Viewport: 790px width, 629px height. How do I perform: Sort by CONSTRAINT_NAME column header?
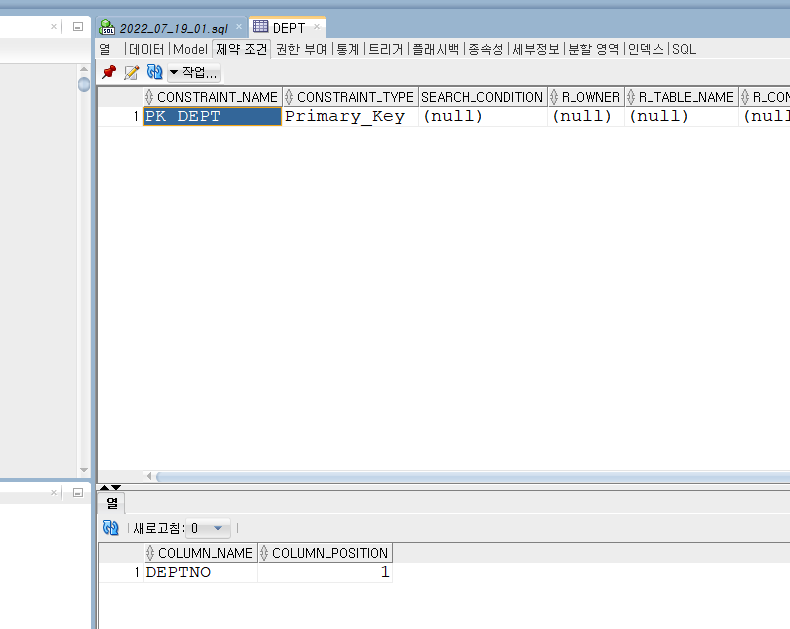click(x=213, y=97)
